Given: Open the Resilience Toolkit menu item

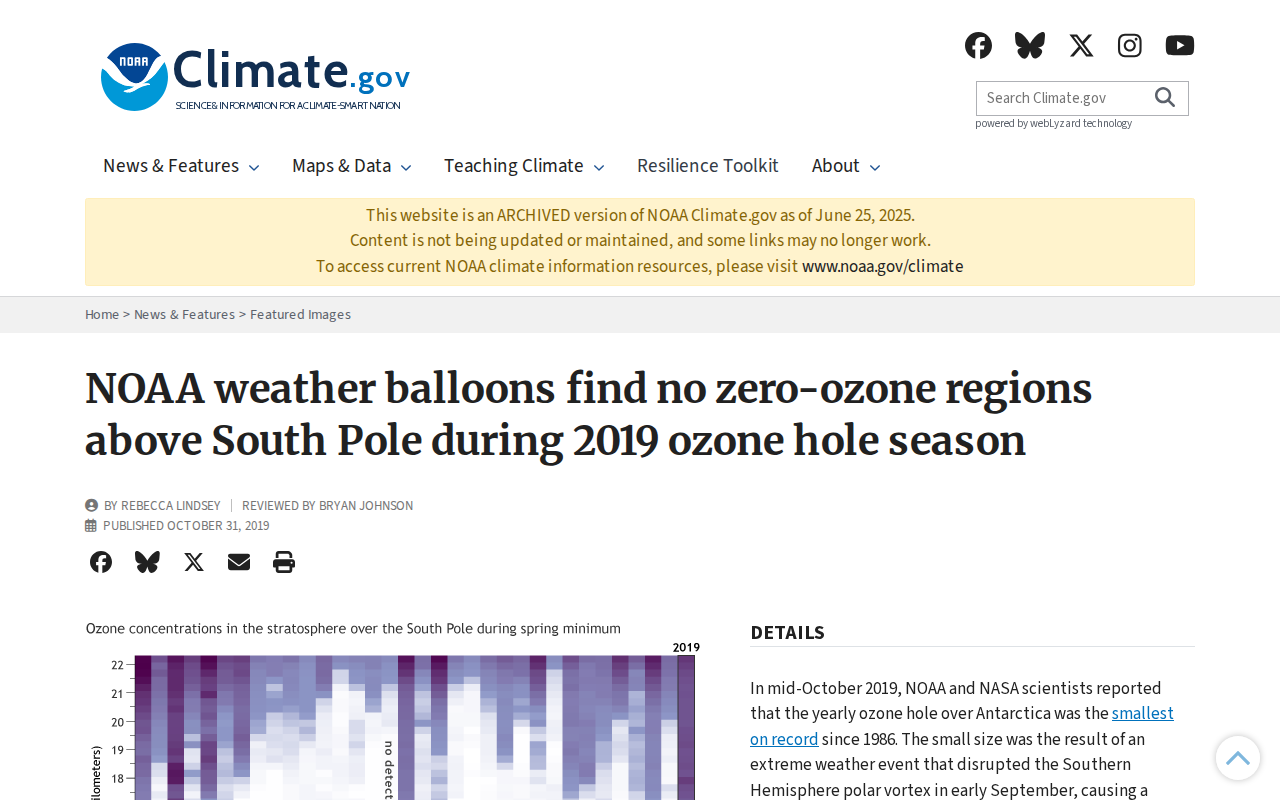Looking at the screenshot, I should pos(708,166).
